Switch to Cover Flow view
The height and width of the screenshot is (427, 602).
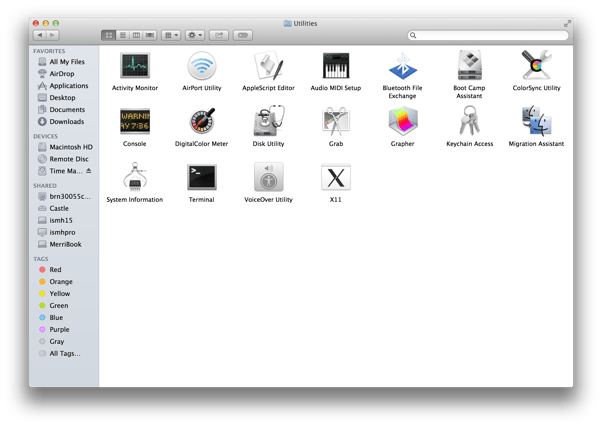click(150, 35)
